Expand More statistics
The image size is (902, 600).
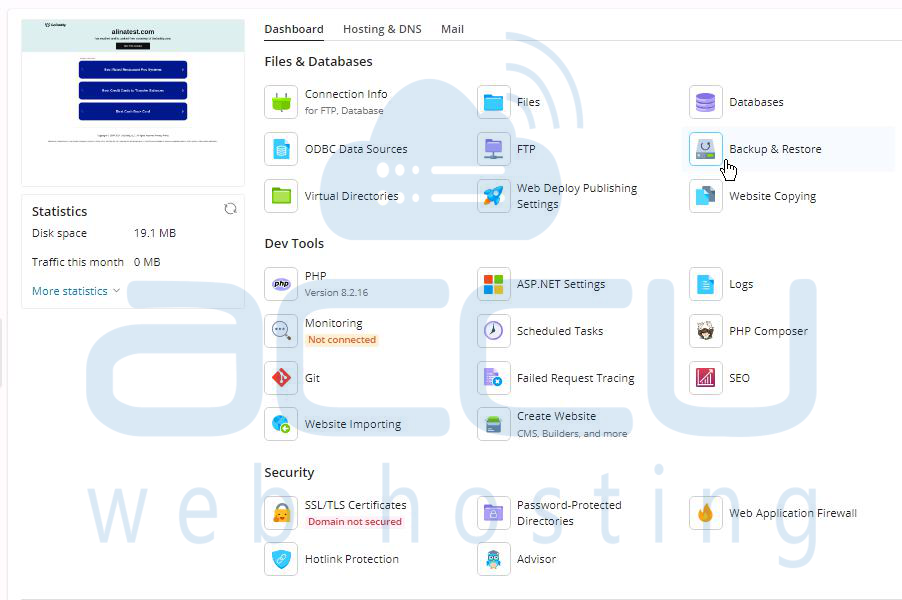click(x=76, y=291)
